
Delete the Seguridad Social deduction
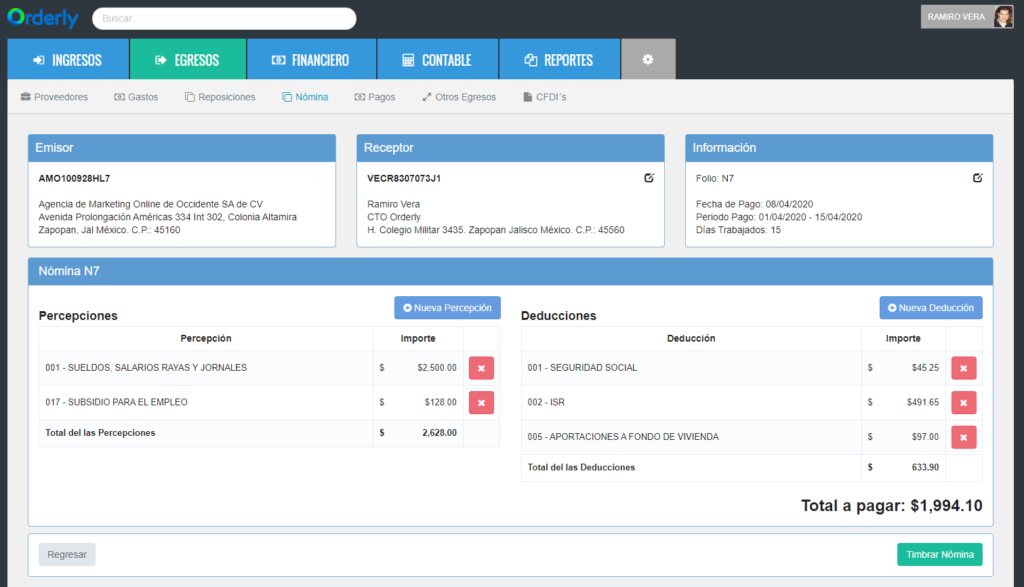963,368
